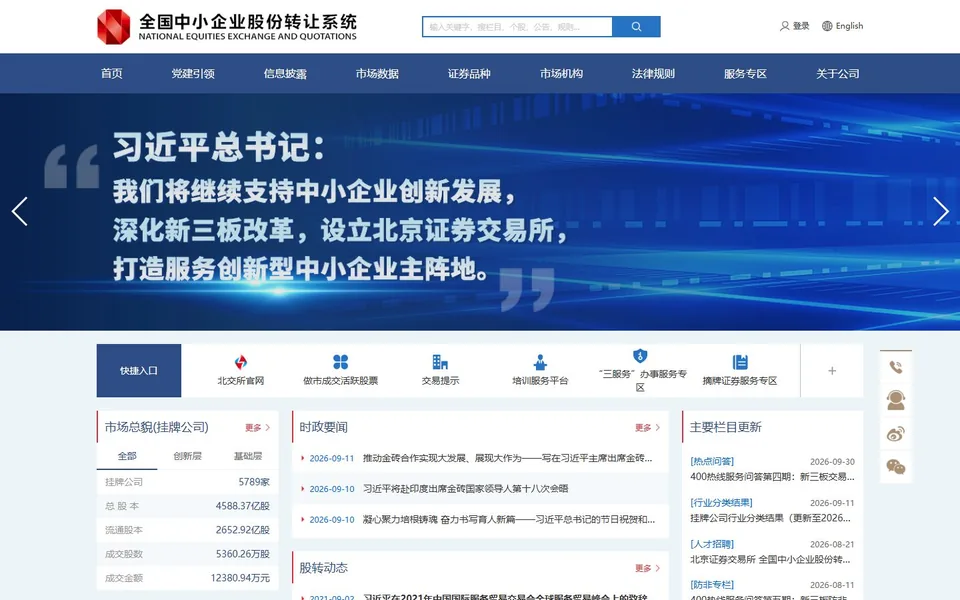This screenshot has width=960, height=600.
Task: Open 400热线服务问答第四期 article
Action: pyautogui.click(x=772, y=476)
